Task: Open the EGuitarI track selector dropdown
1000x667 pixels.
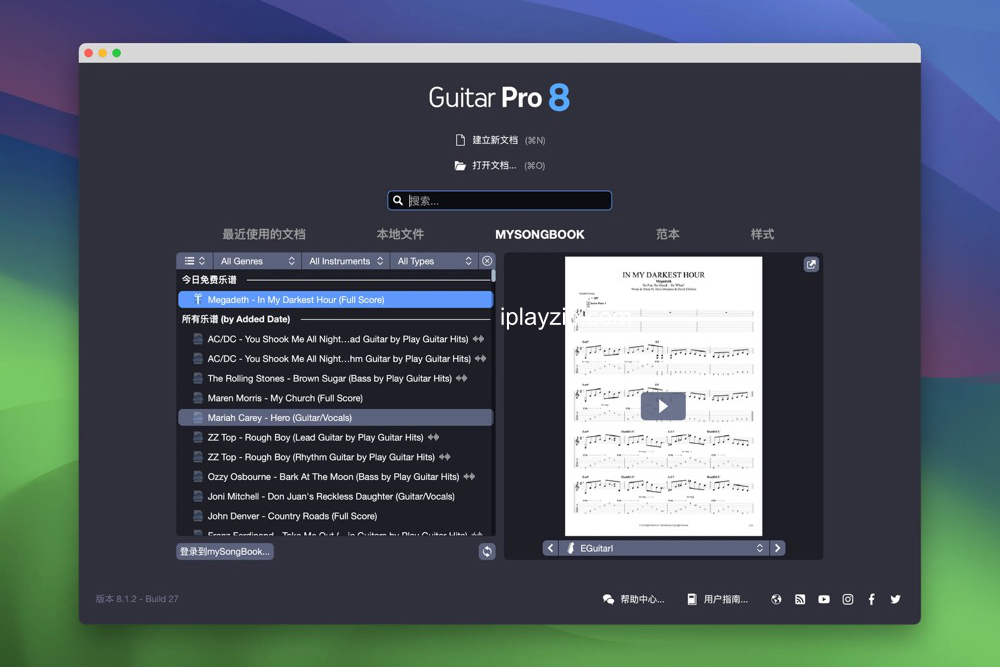Action: pyautogui.click(x=664, y=548)
